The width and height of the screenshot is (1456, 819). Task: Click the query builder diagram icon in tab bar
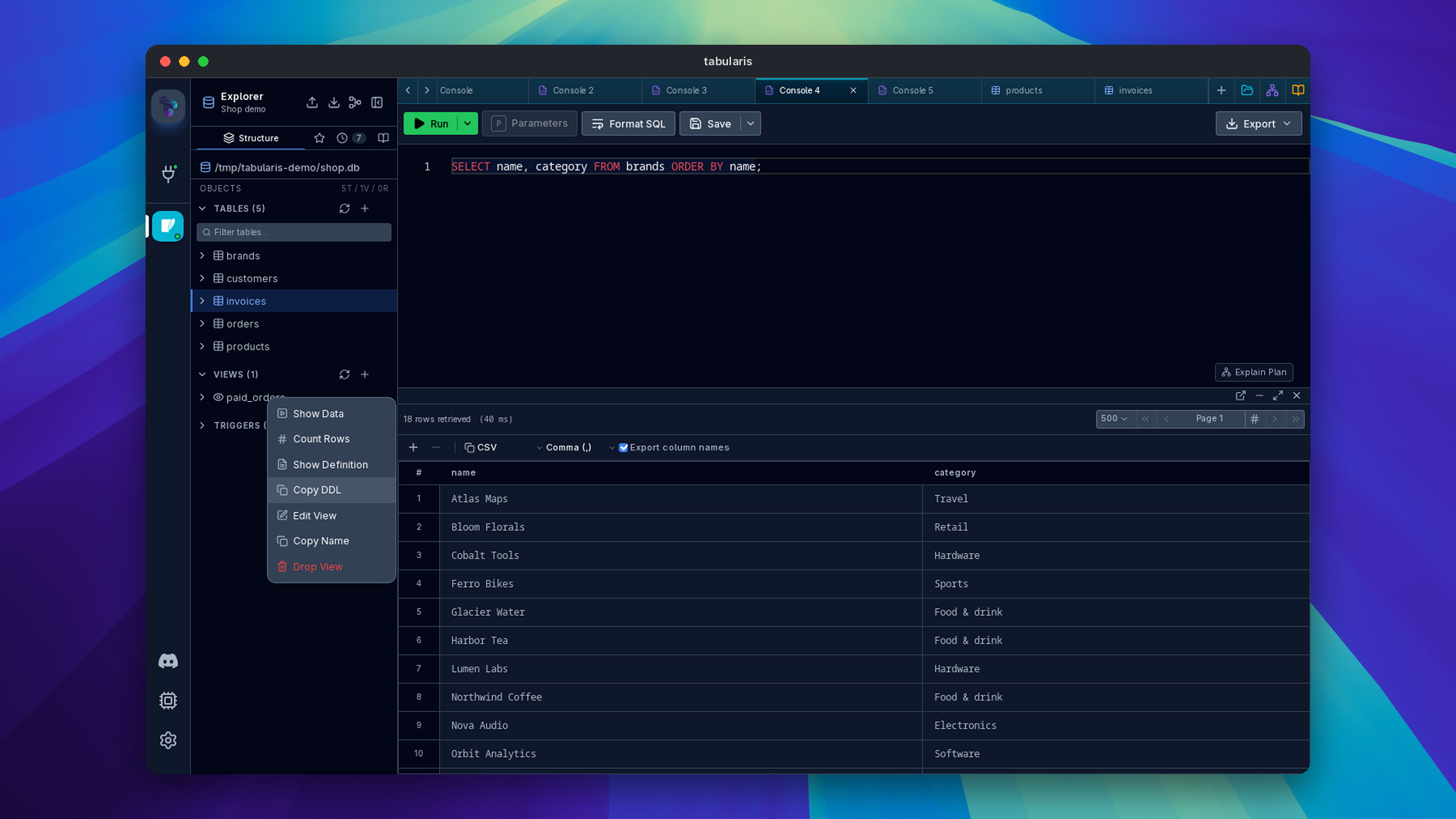click(x=1272, y=90)
